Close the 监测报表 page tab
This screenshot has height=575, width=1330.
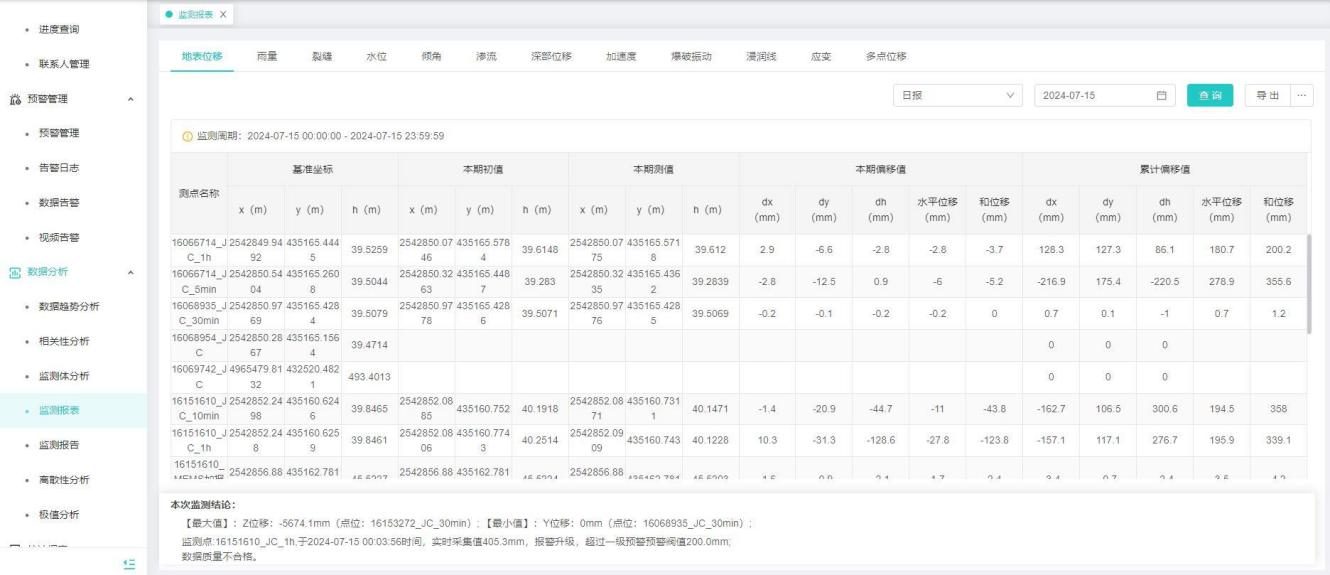tap(223, 13)
